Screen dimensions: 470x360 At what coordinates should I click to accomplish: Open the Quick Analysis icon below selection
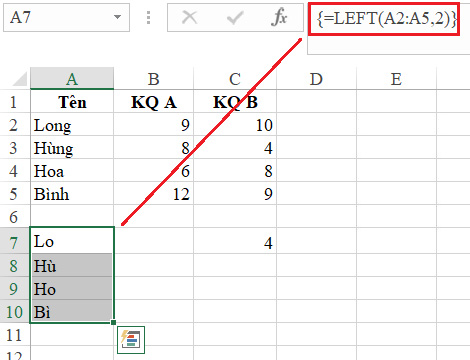131,340
